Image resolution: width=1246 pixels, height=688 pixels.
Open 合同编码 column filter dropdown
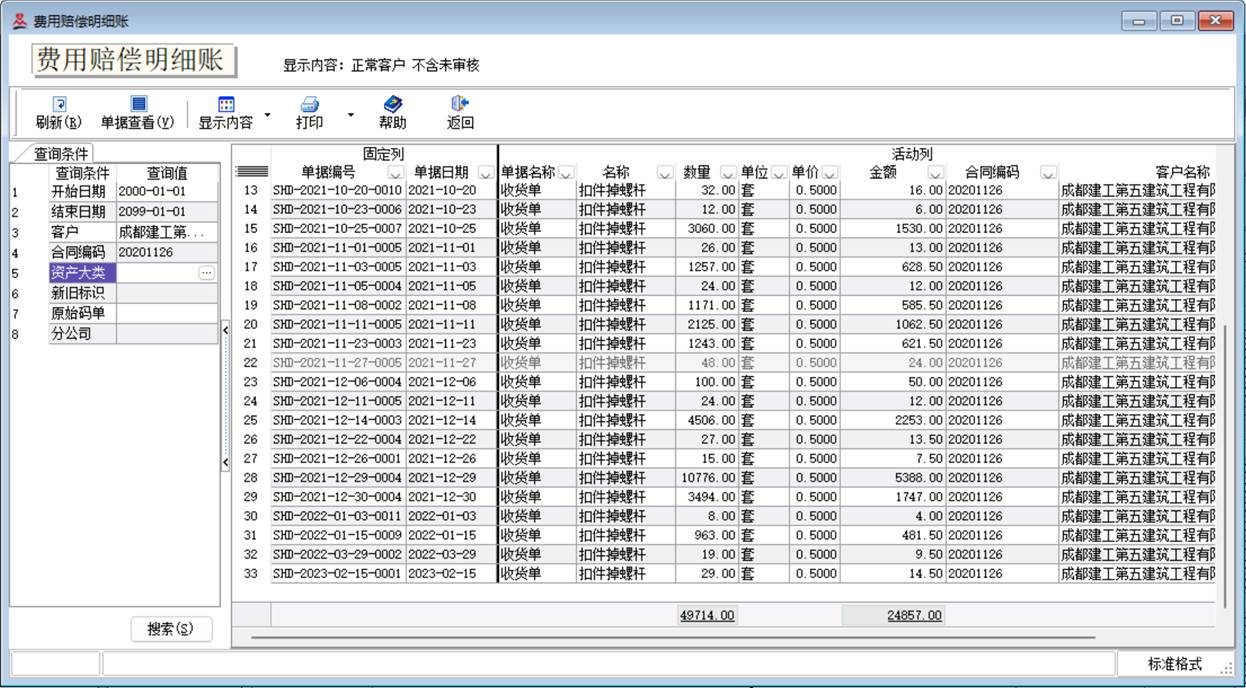click(1047, 172)
